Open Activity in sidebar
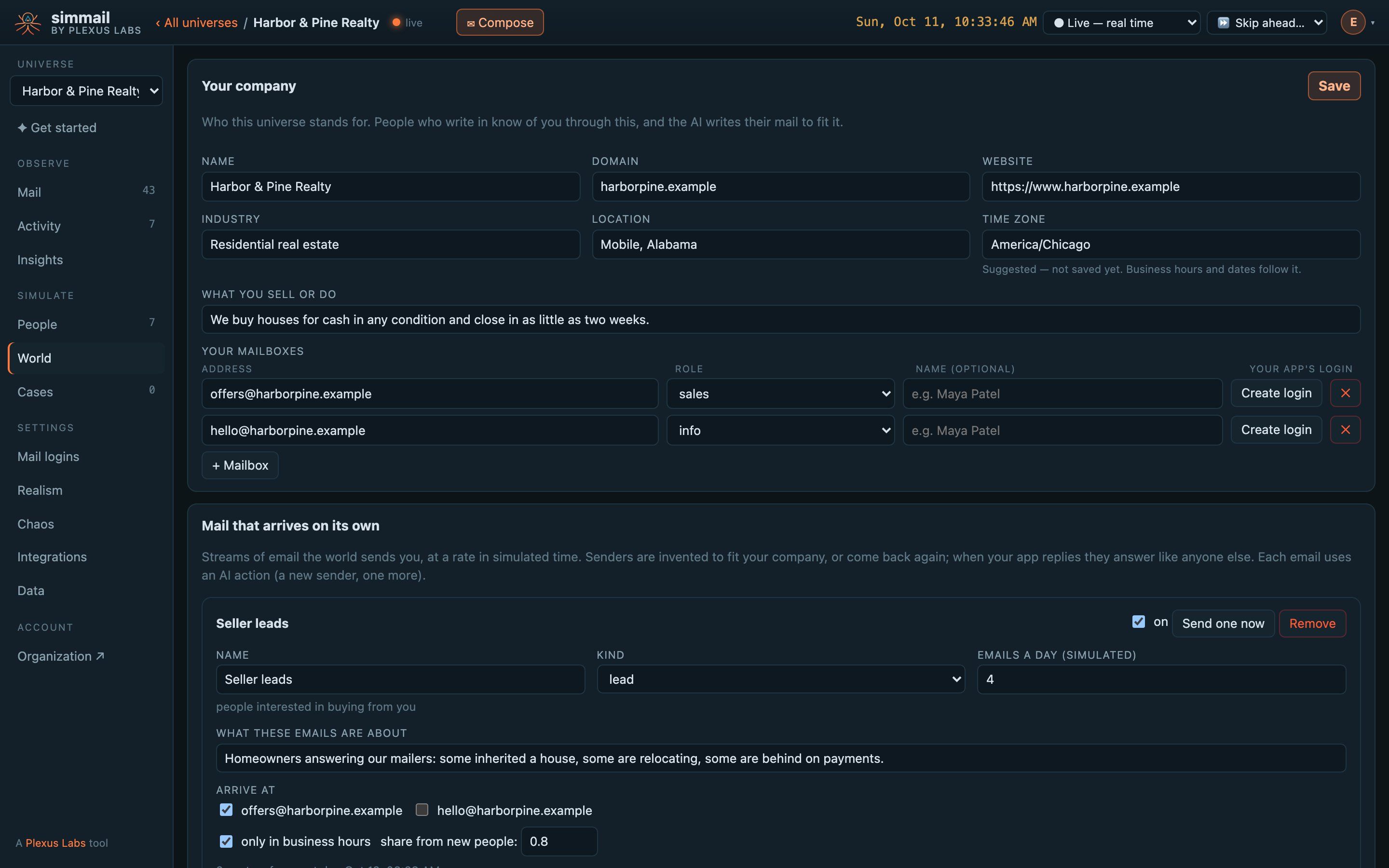Image resolution: width=1389 pixels, height=868 pixels. pyautogui.click(x=86, y=226)
